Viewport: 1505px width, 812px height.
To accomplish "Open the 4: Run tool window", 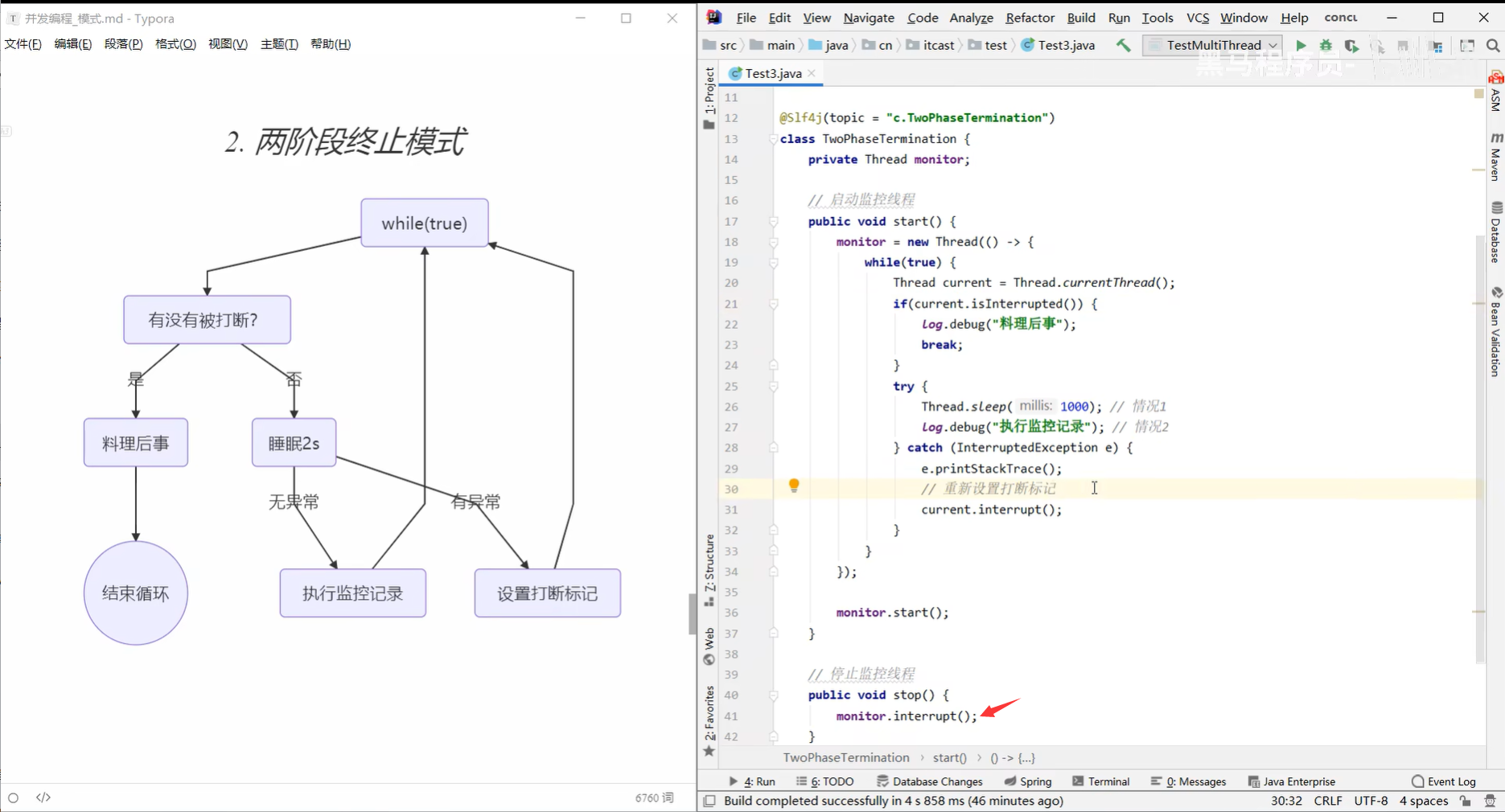I will click(752, 781).
